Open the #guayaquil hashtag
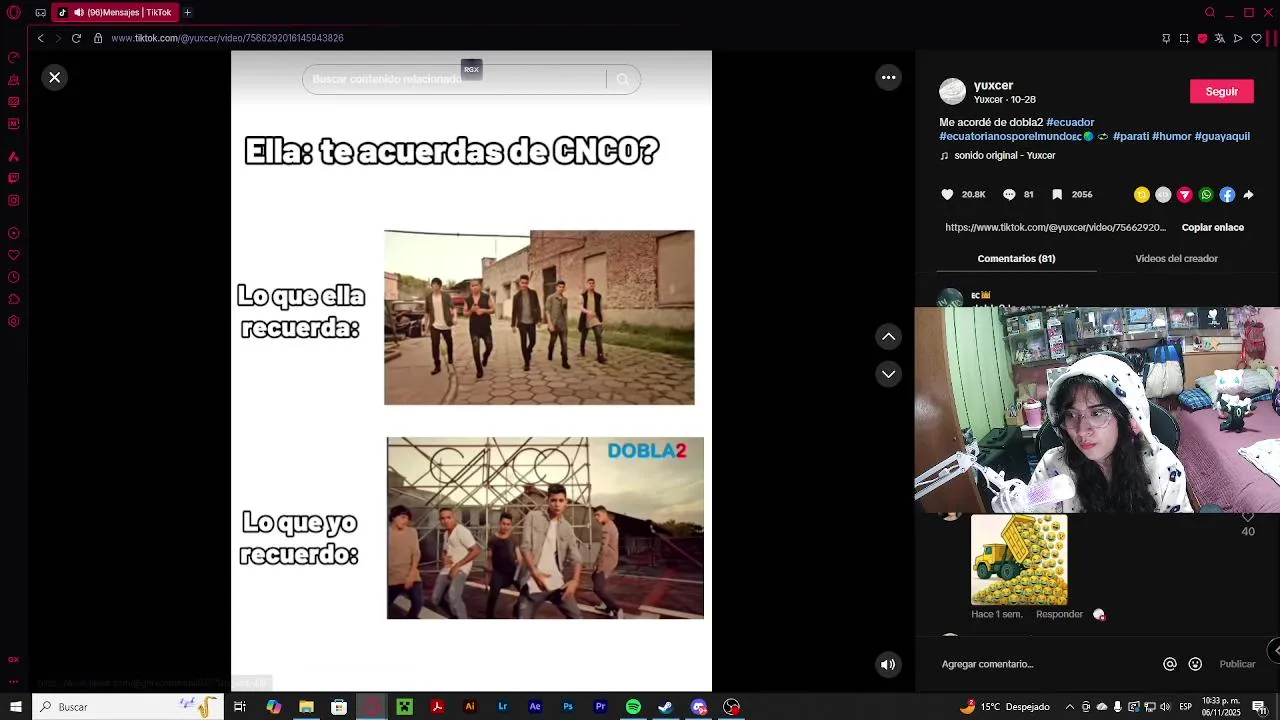 click(1222, 136)
